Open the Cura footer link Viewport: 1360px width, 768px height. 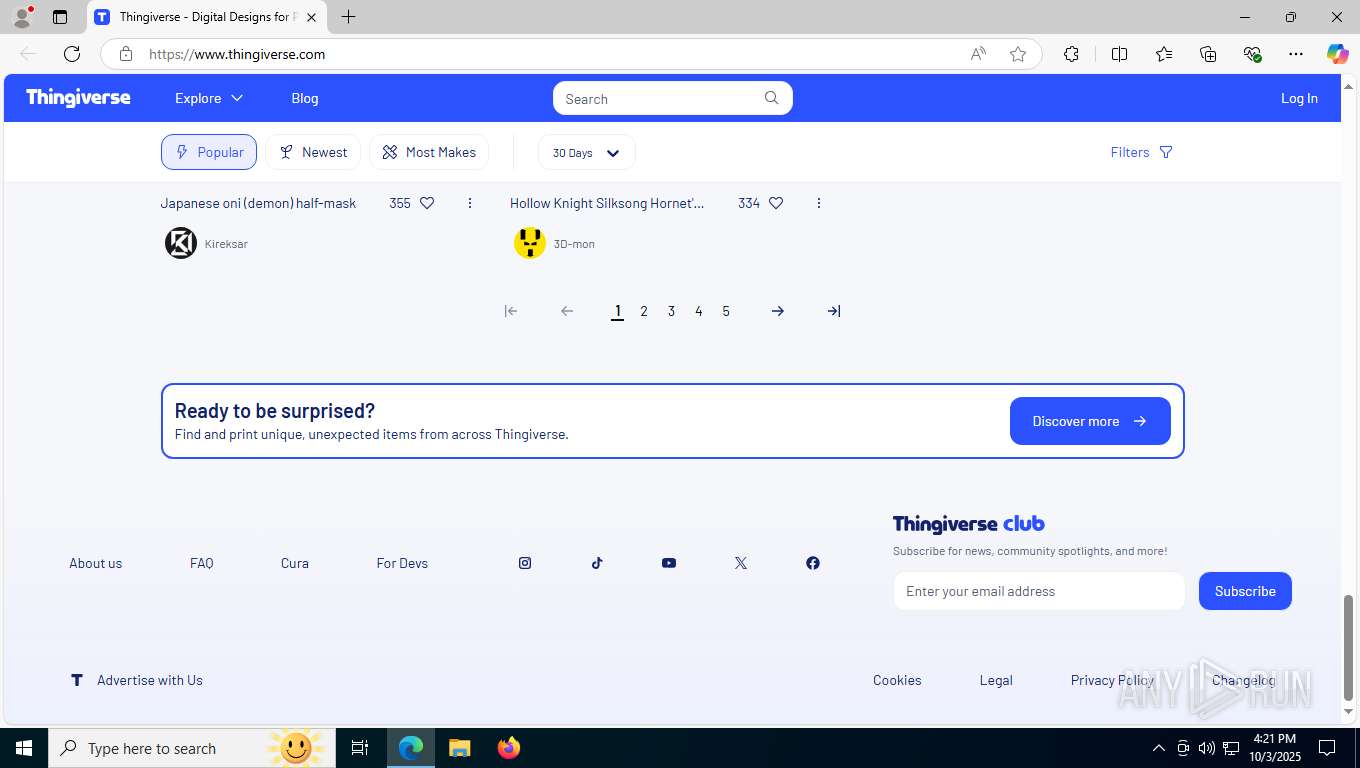tap(295, 563)
